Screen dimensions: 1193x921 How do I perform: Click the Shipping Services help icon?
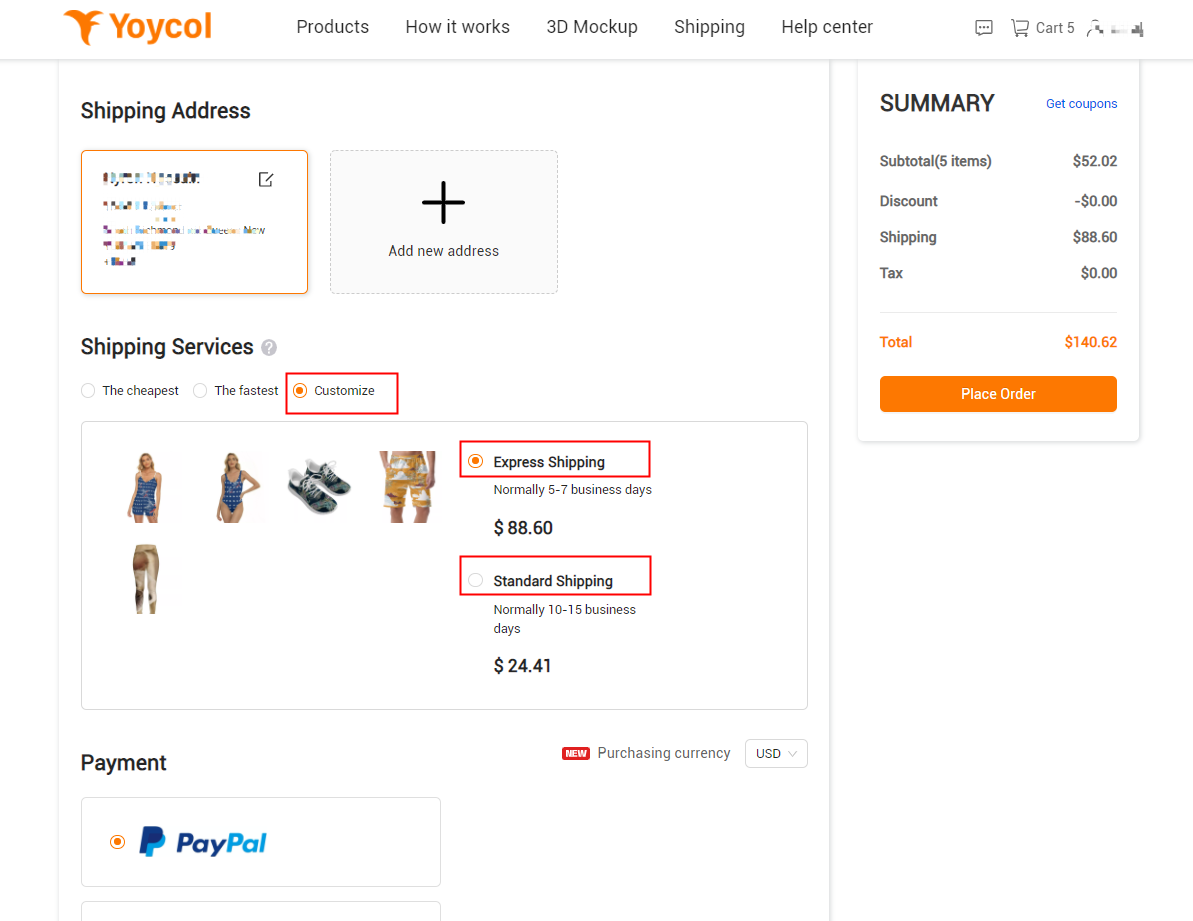pos(268,347)
